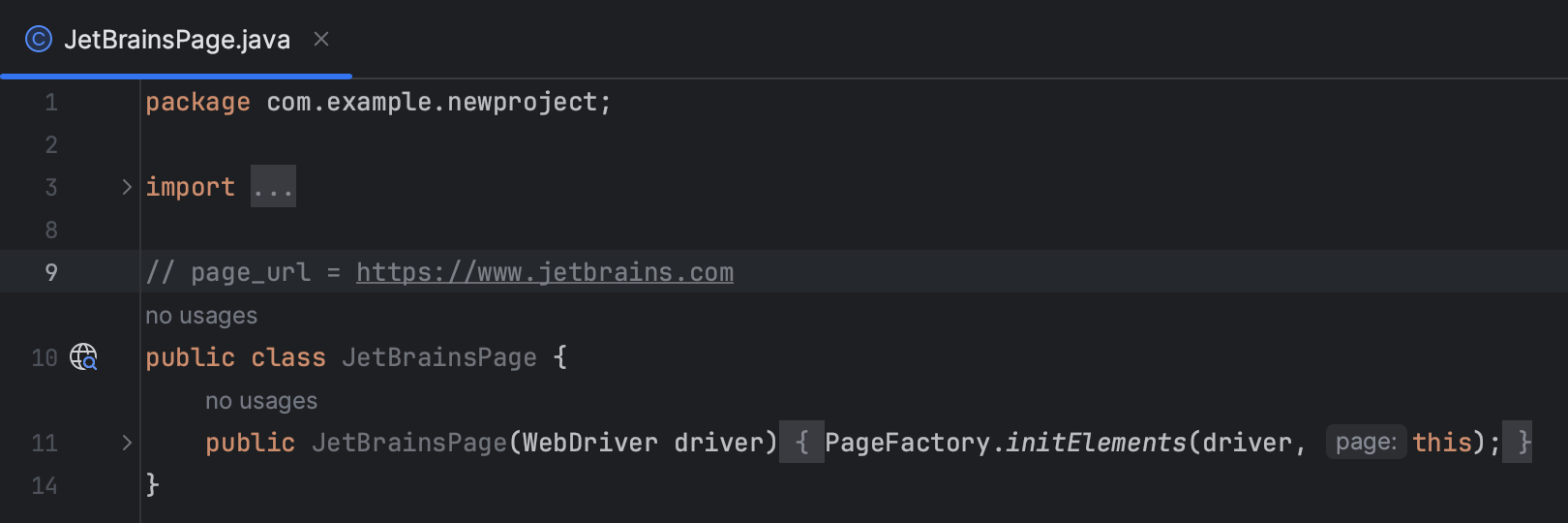Click the 'no usages' hint above the constructor
This screenshot has width=1568, height=523.
coord(261,401)
